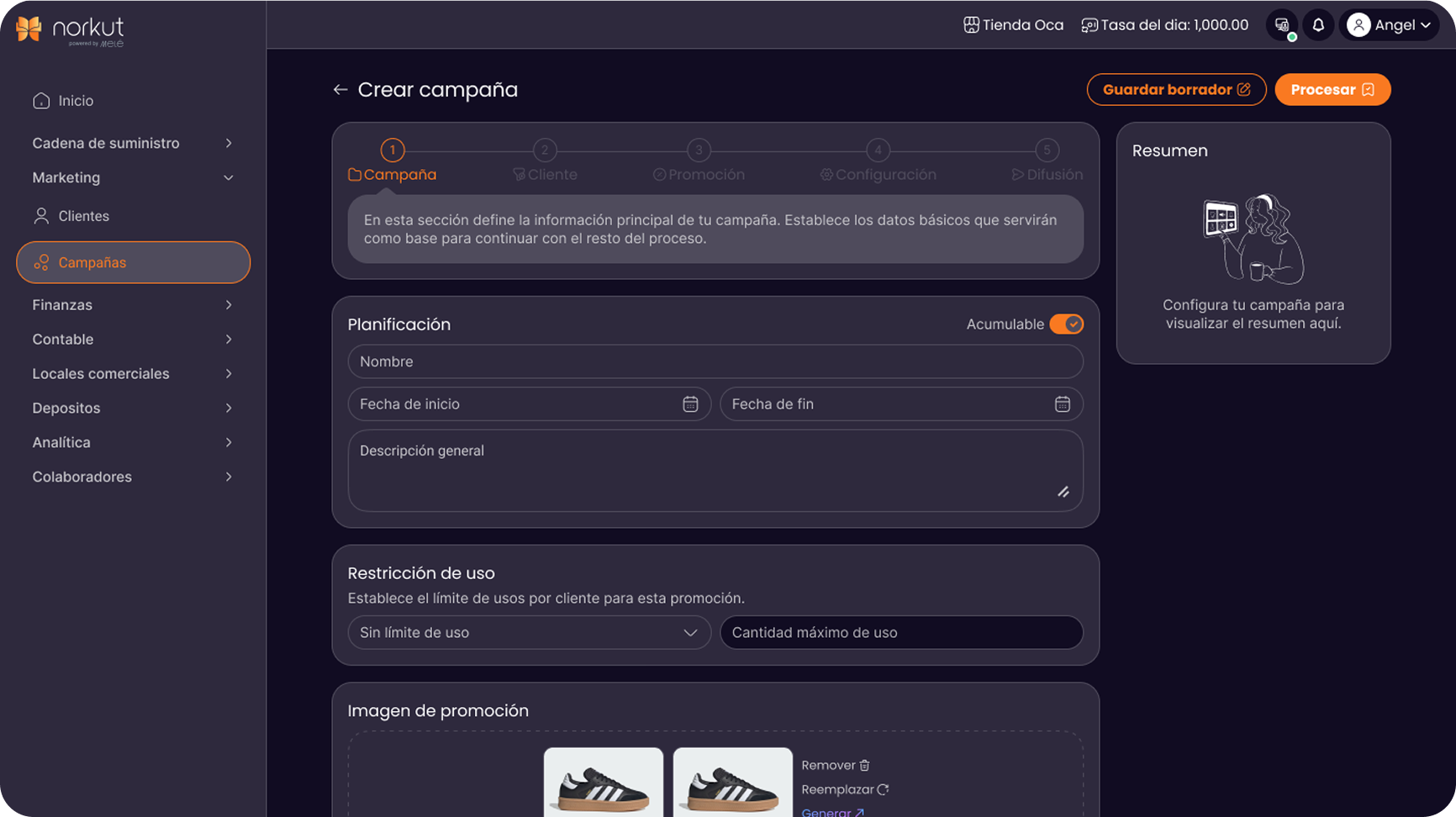
Task: Expand Cadena de suministro menu
Action: 133,143
